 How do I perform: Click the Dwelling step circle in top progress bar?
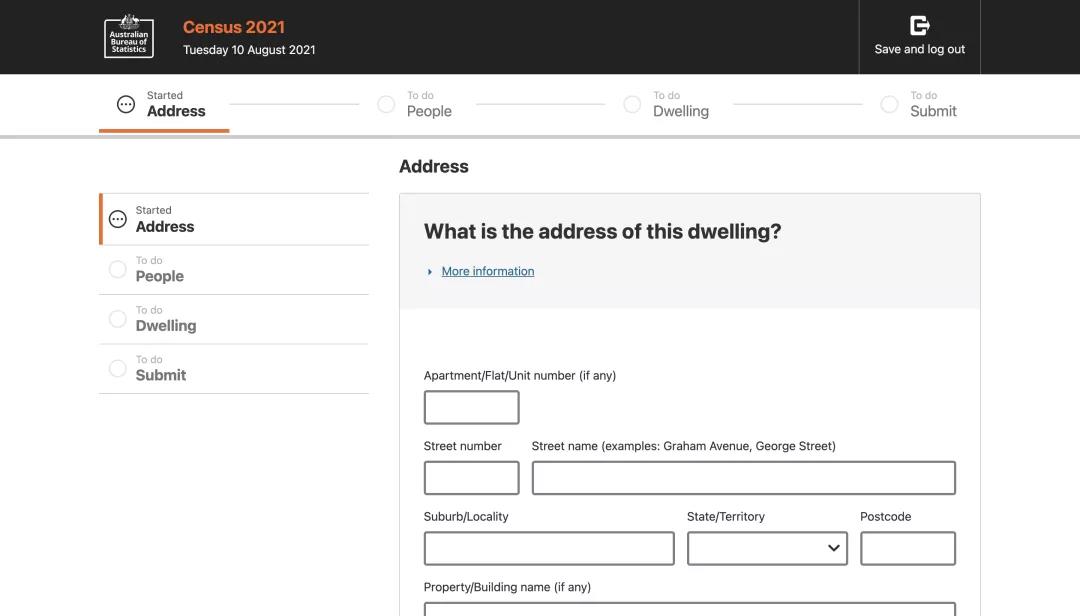632,104
